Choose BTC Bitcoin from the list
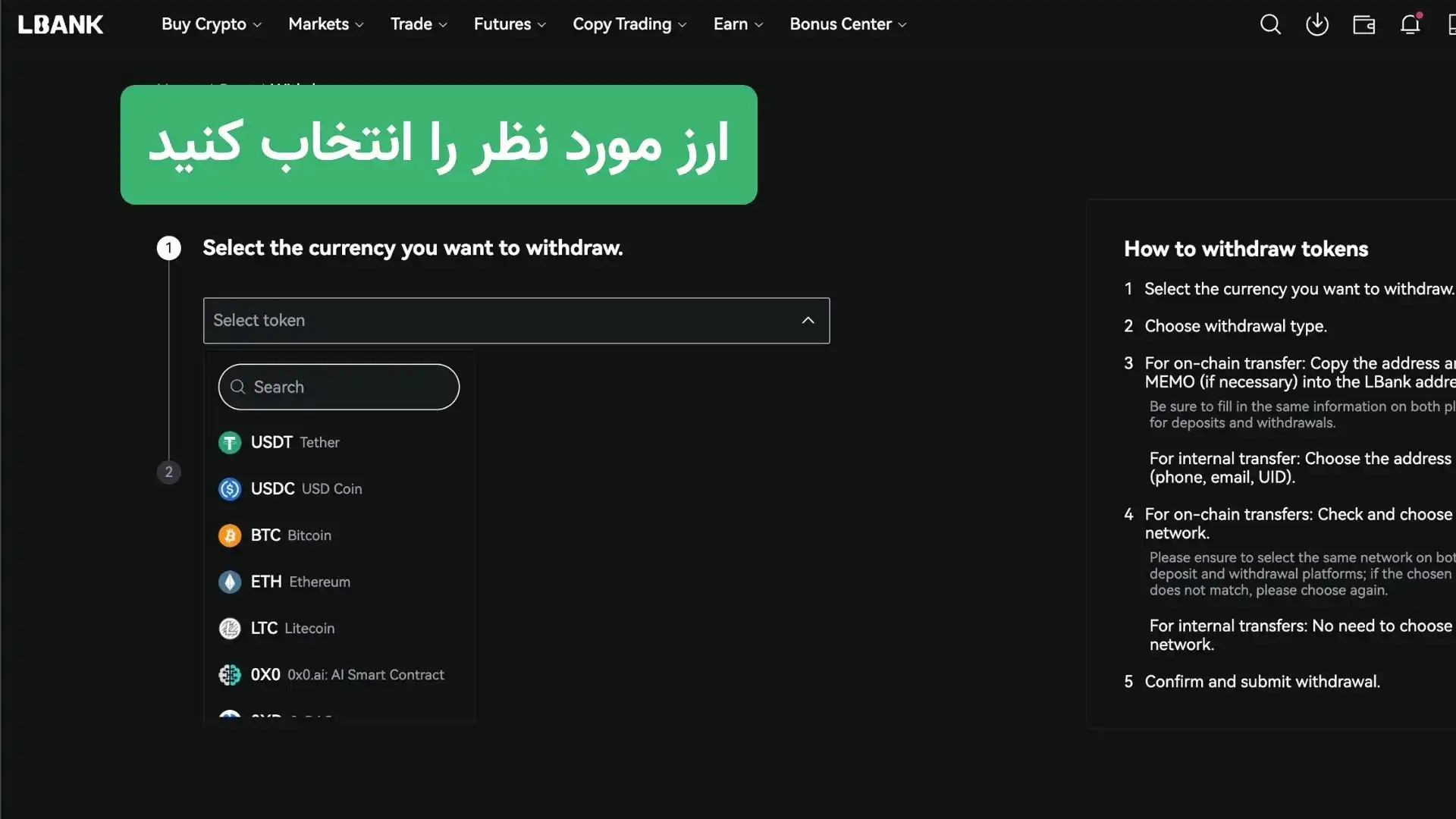This screenshot has width=1456, height=819. (x=290, y=535)
